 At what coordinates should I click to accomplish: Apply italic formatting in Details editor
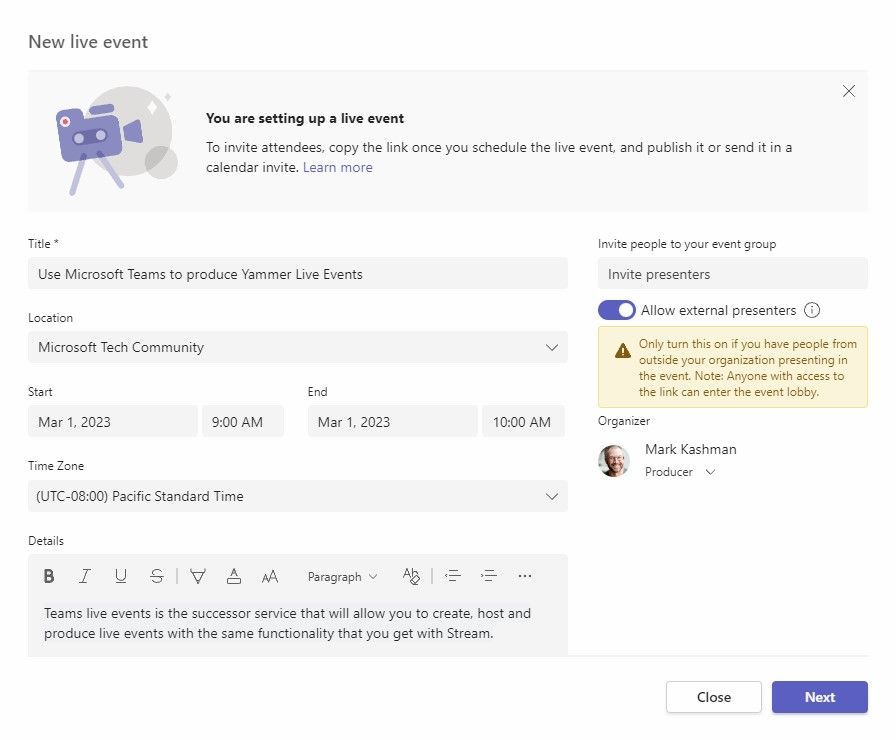point(85,576)
